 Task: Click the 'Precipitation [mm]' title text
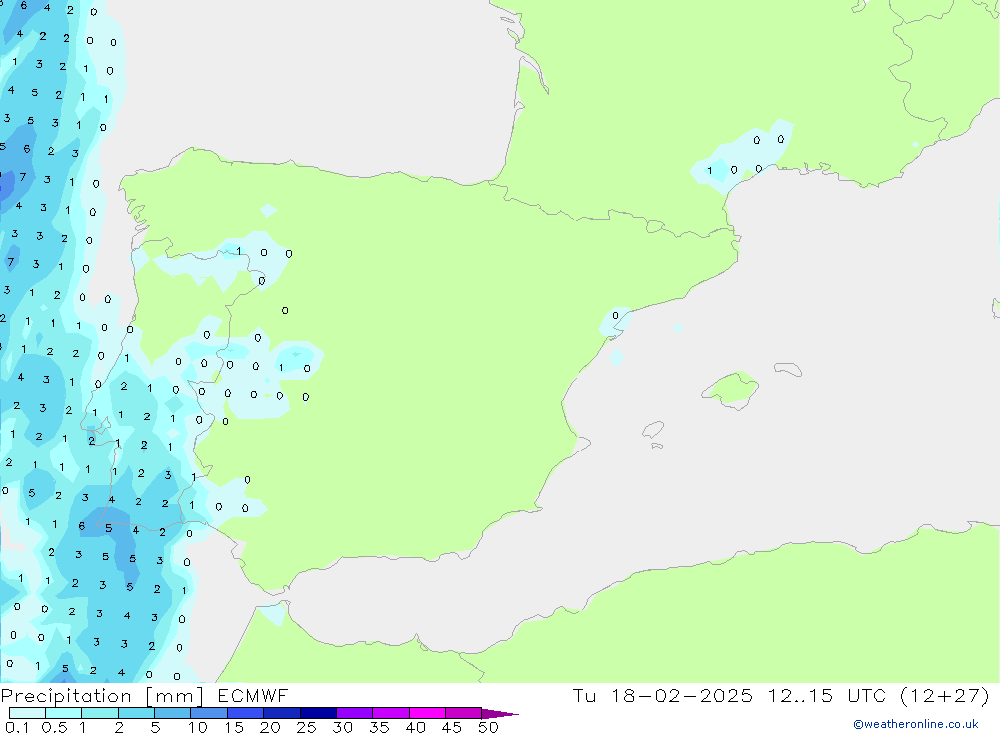[103, 696]
